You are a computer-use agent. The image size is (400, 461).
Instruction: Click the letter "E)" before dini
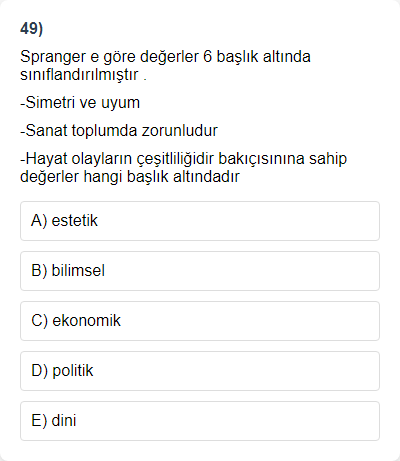click(x=39, y=421)
